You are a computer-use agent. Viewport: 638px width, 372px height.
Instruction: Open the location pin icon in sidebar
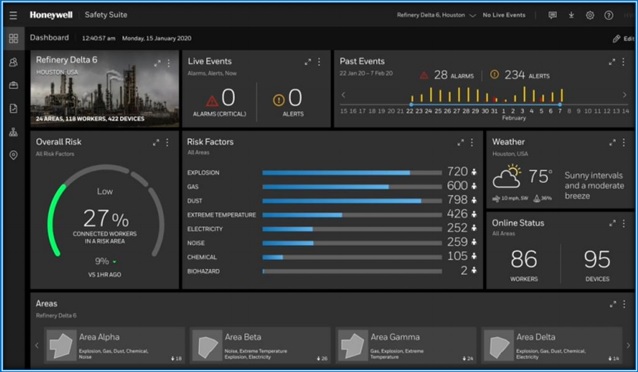click(13, 155)
